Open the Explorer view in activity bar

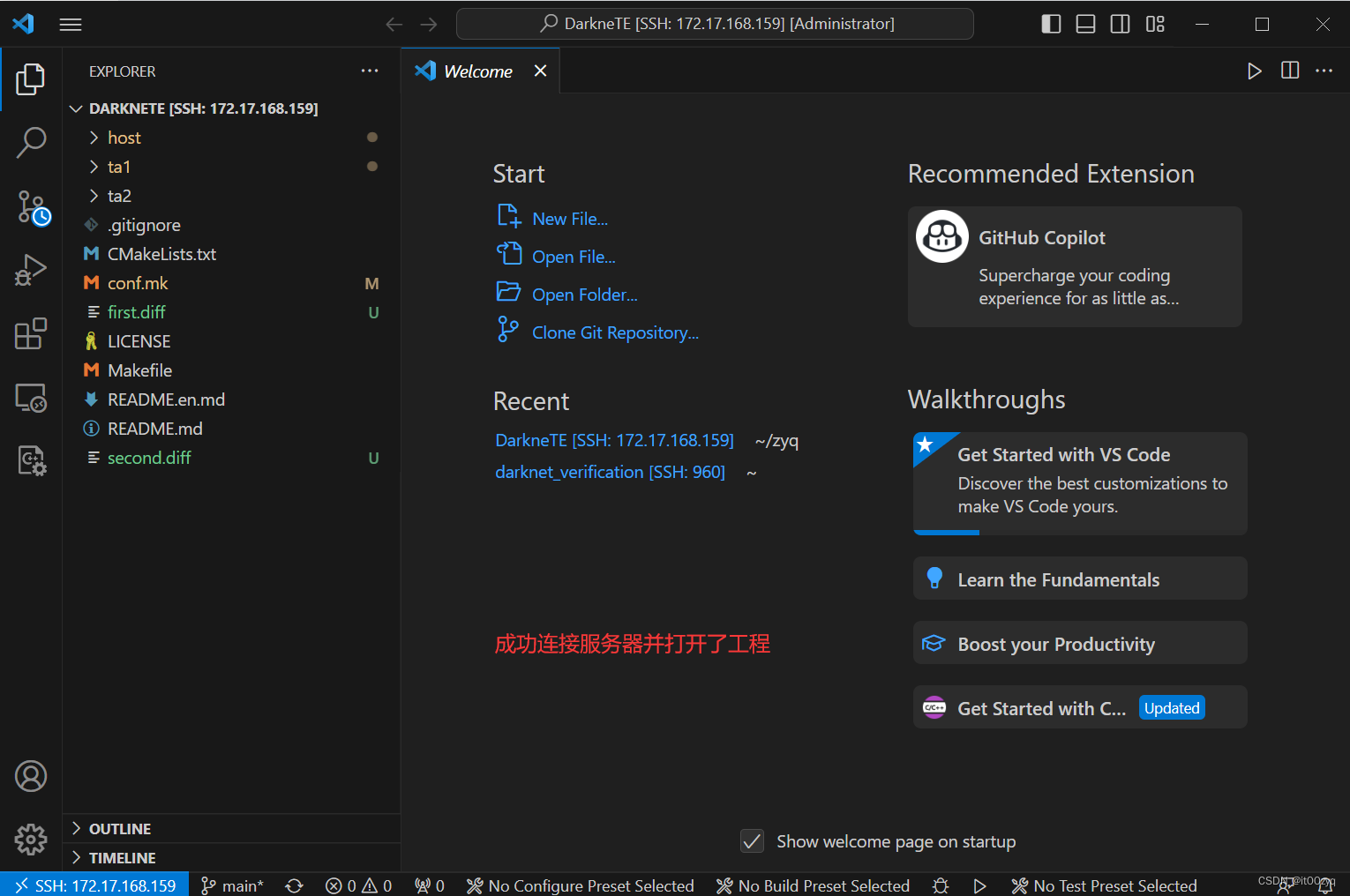(31, 79)
